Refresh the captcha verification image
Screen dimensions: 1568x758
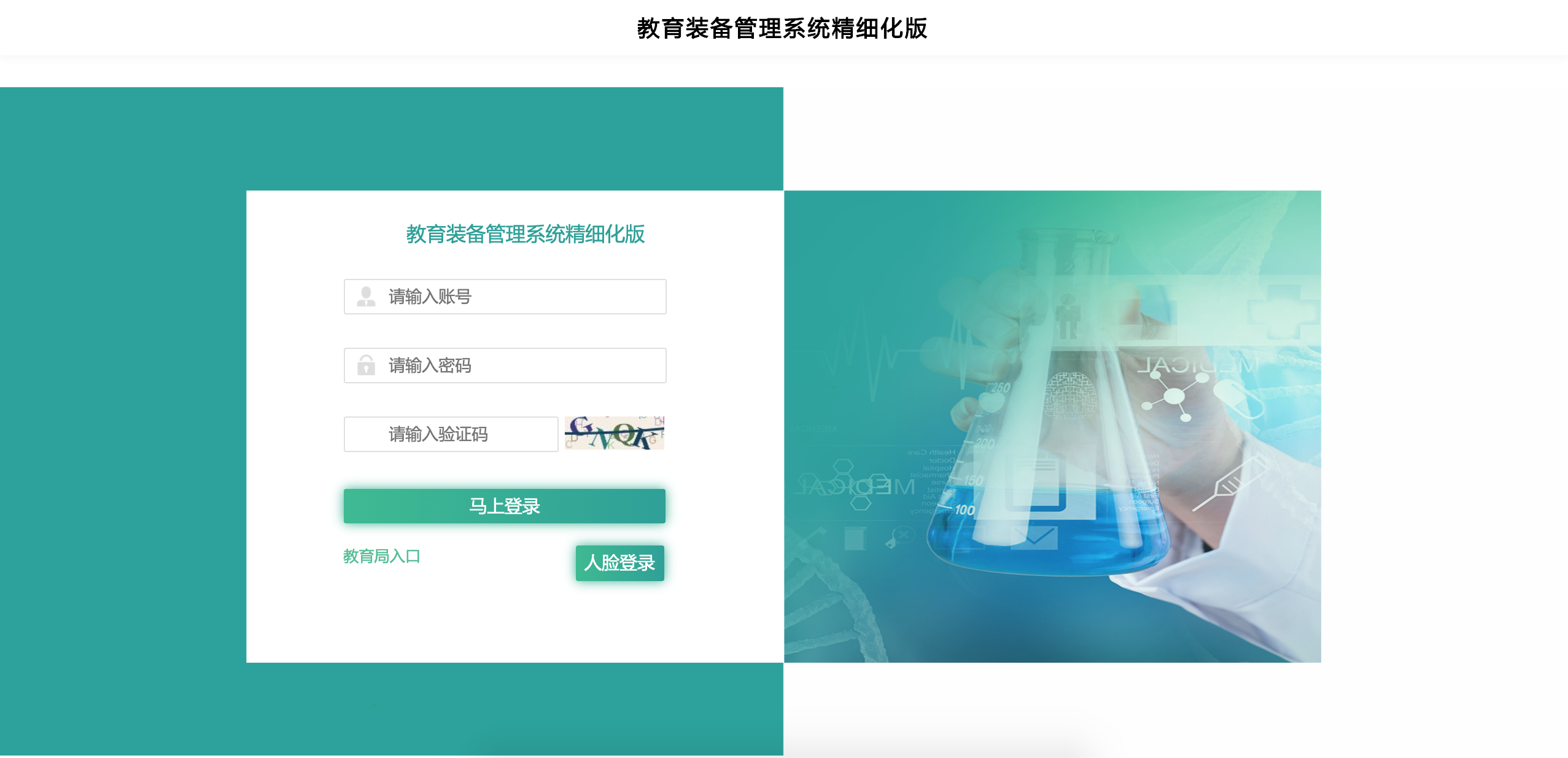[x=615, y=433]
